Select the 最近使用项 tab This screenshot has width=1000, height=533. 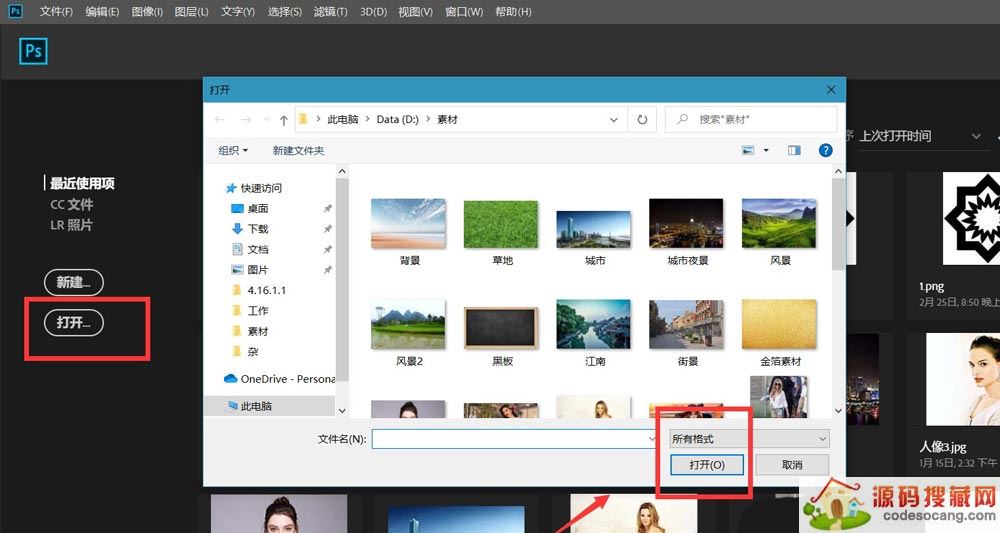(82, 184)
